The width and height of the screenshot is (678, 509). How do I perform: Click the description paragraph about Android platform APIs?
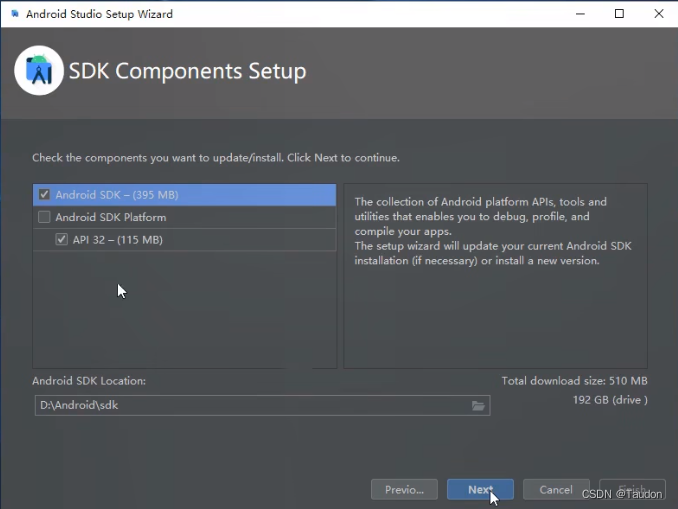493,231
